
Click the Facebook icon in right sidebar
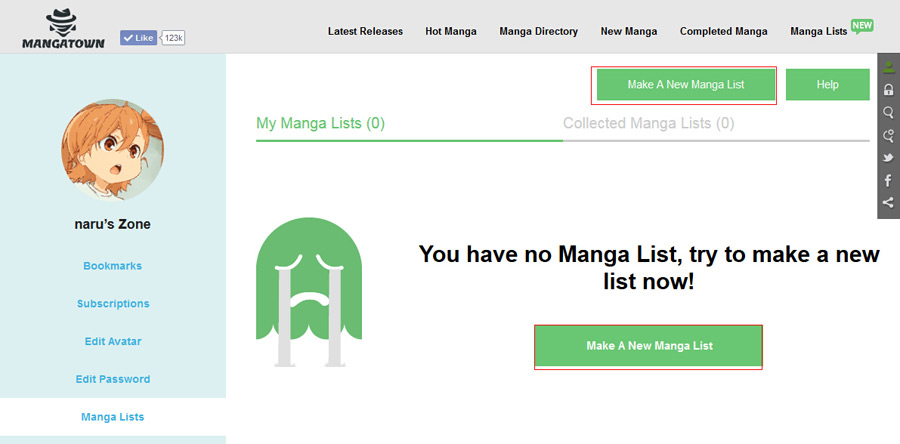(x=888, y=180)
